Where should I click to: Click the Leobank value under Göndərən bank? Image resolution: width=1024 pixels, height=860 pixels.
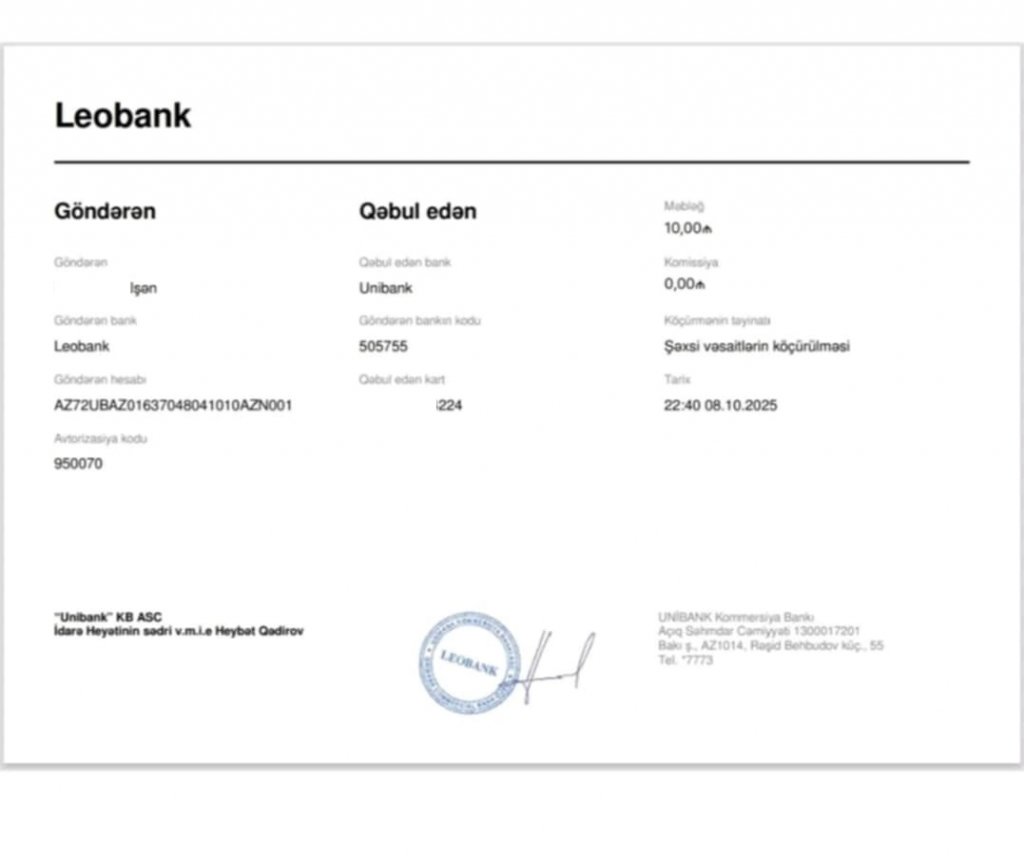click(82, 347)
